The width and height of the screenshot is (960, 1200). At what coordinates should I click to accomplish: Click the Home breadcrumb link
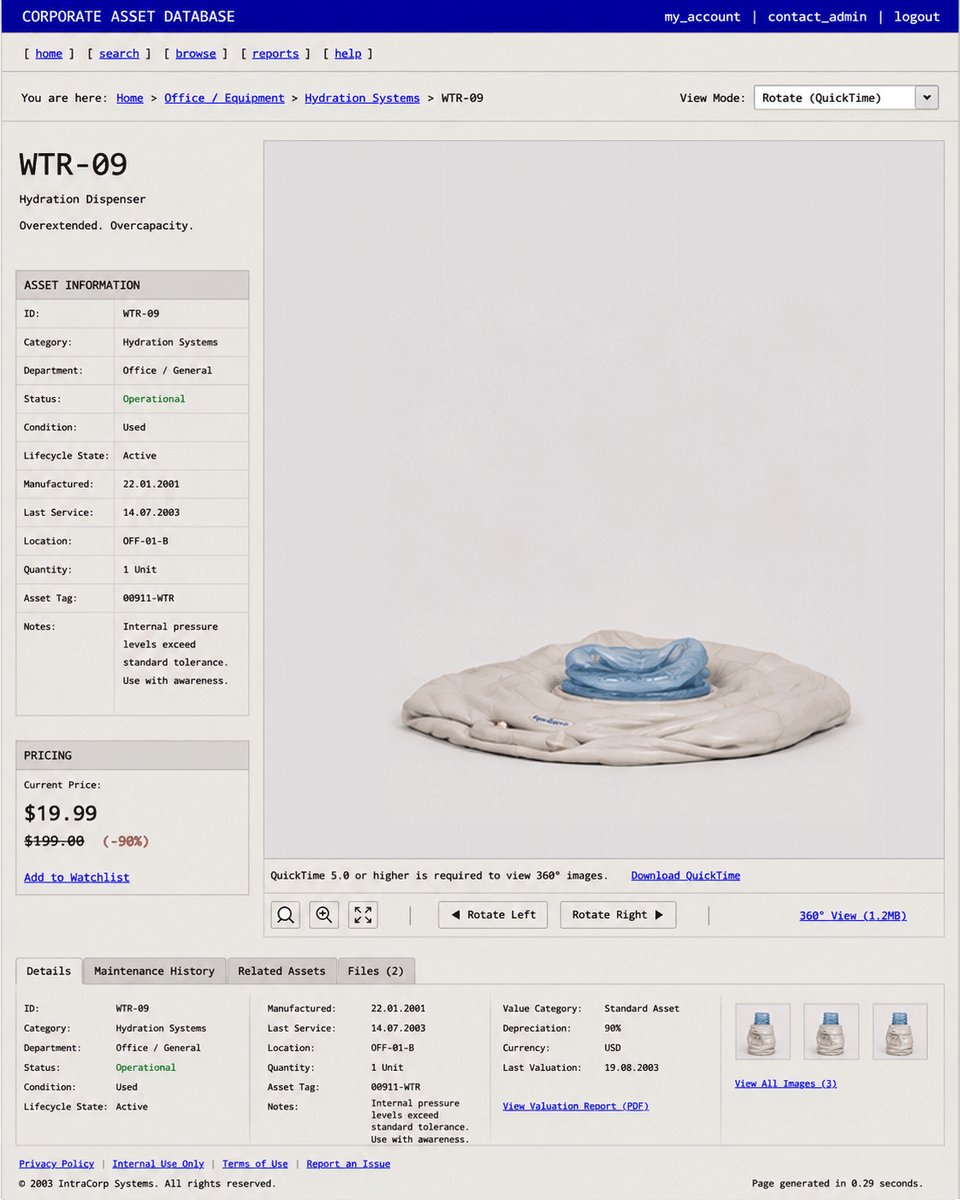[130, 98]
